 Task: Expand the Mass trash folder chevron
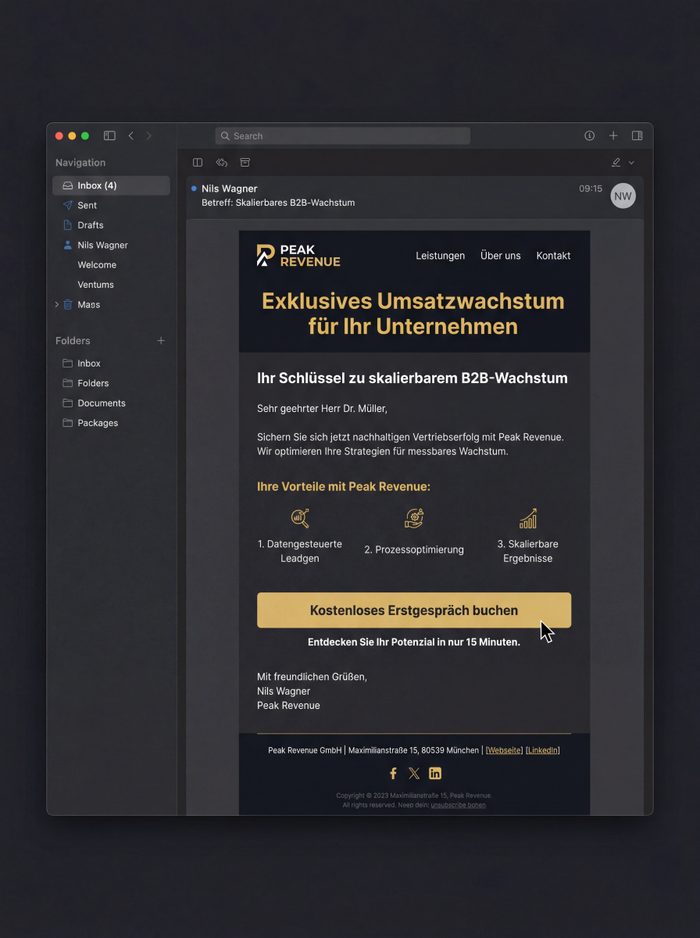(57, 305)
